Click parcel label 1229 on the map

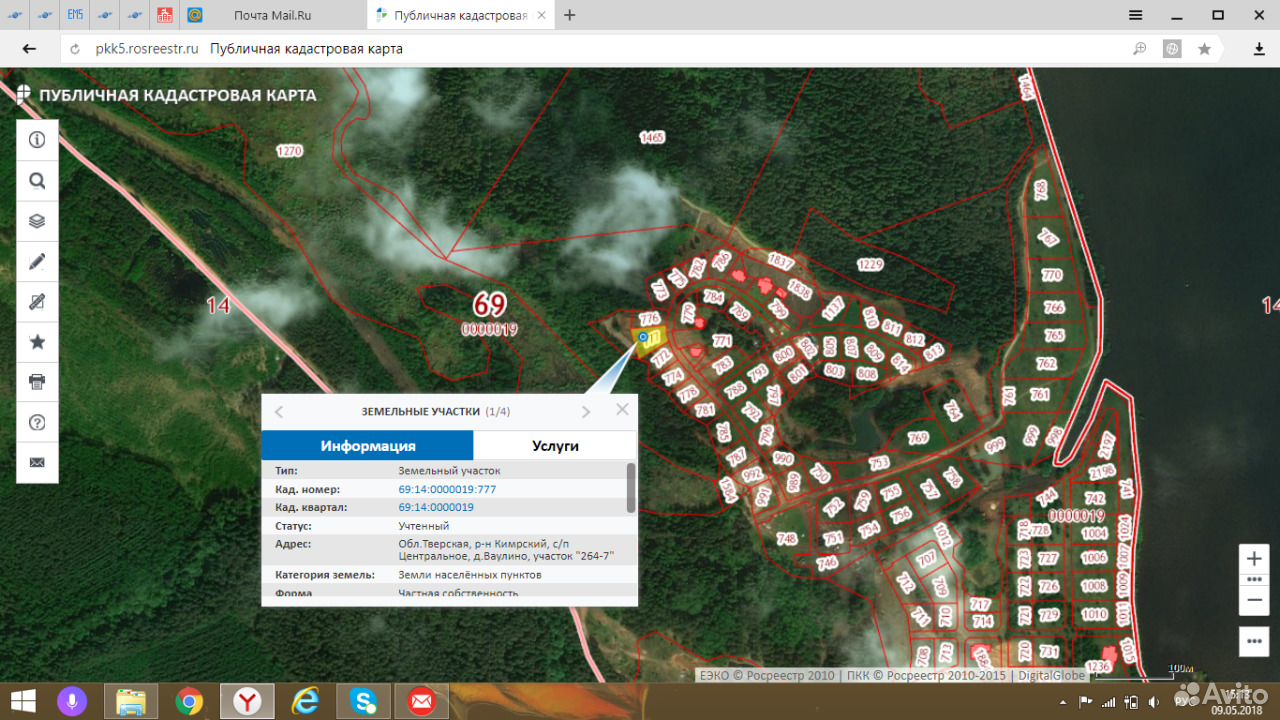point(871,264)
